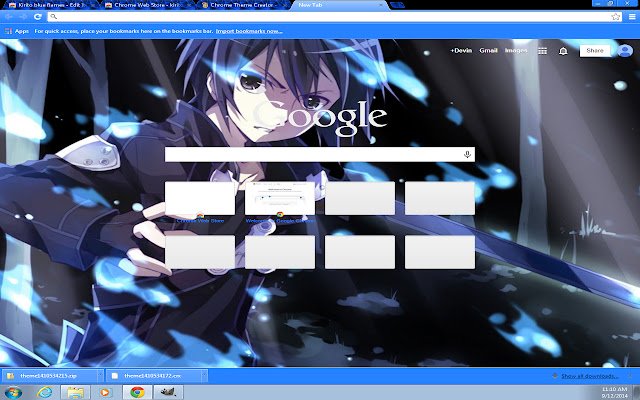
Task: Open Google notifications bell icon
Action: [563, 51]
